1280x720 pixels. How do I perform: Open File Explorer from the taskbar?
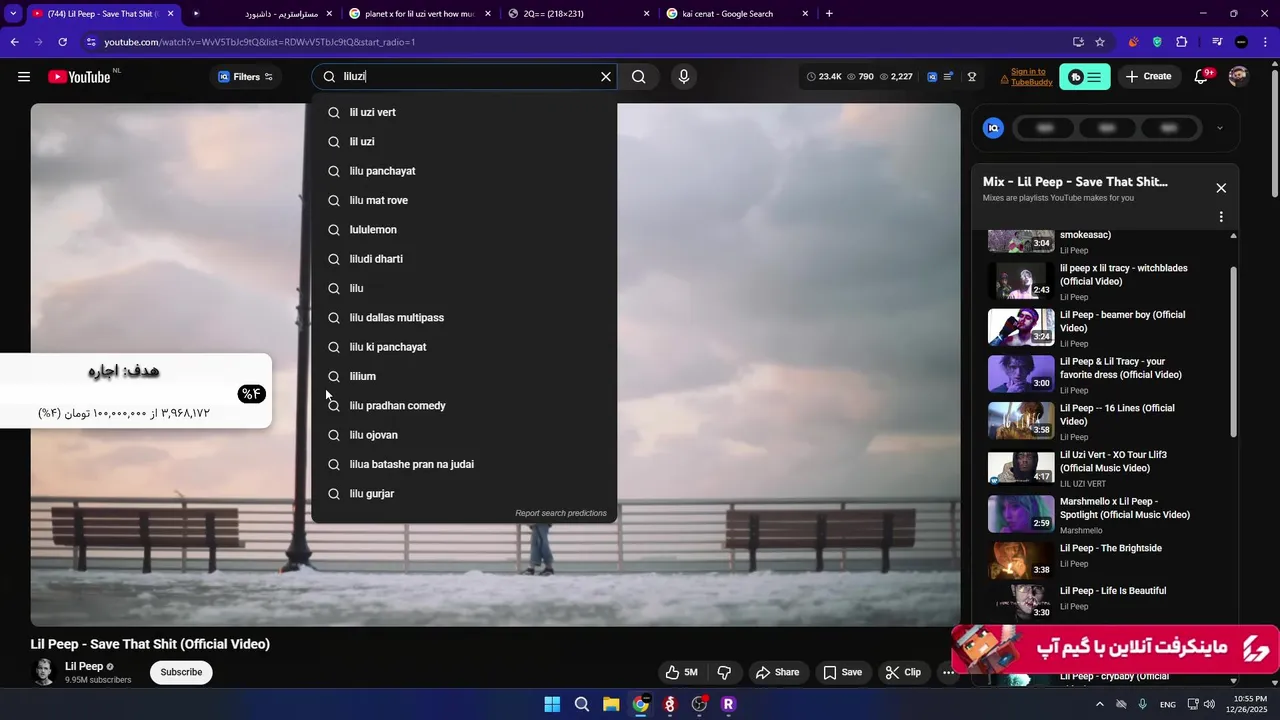point(611,704)
